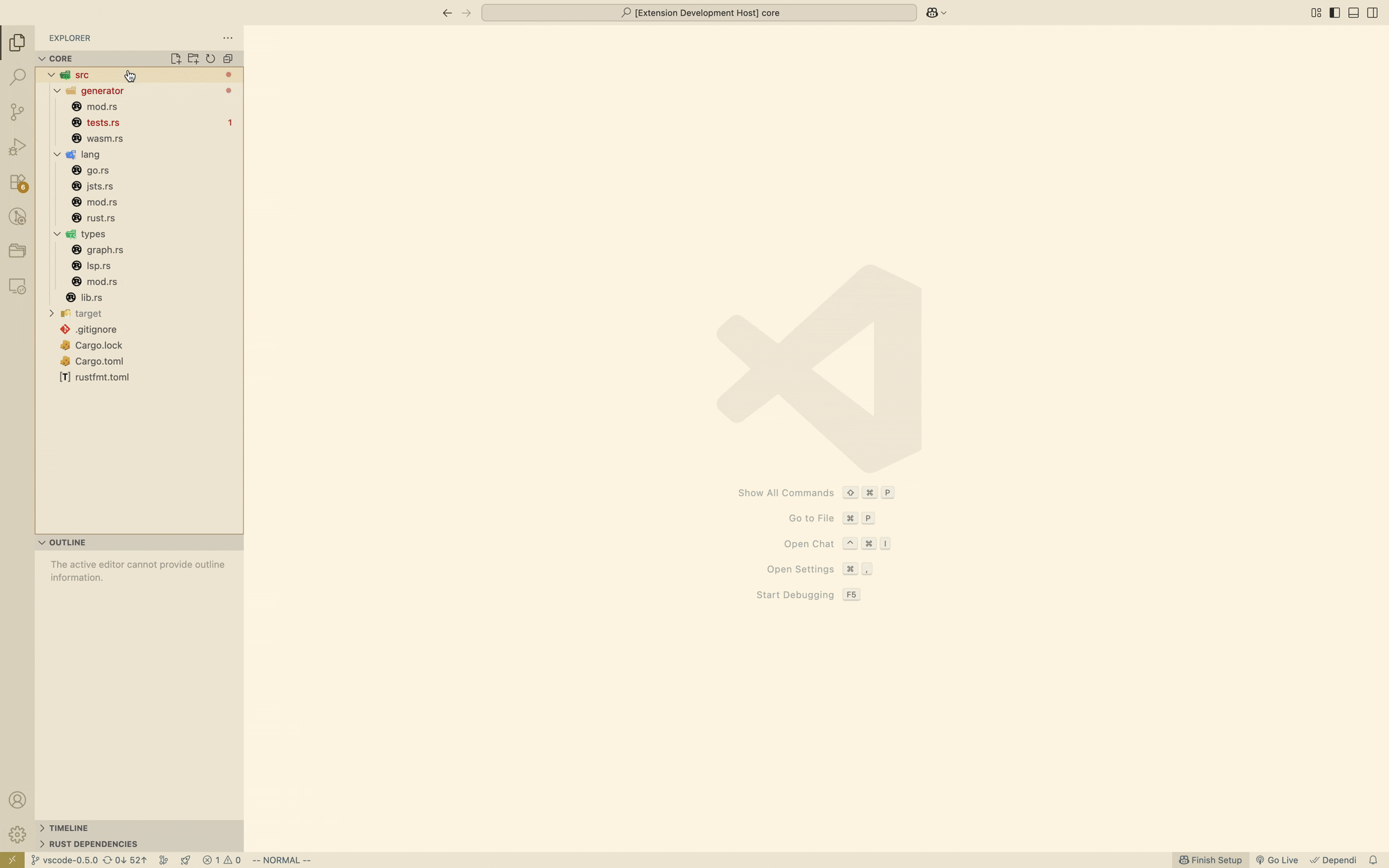Collapse the lang folder
The image size is (1389, 868).
(57, 154)
